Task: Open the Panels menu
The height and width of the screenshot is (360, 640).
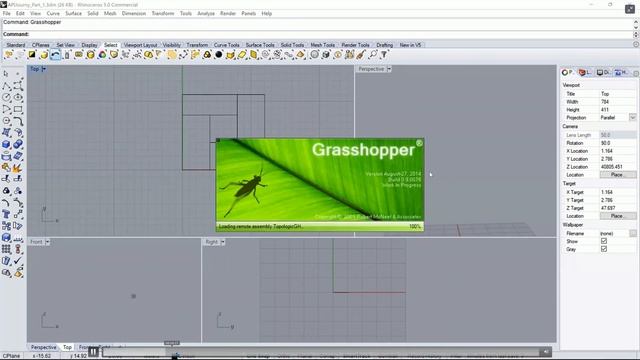Action: (x=248, y=13)
